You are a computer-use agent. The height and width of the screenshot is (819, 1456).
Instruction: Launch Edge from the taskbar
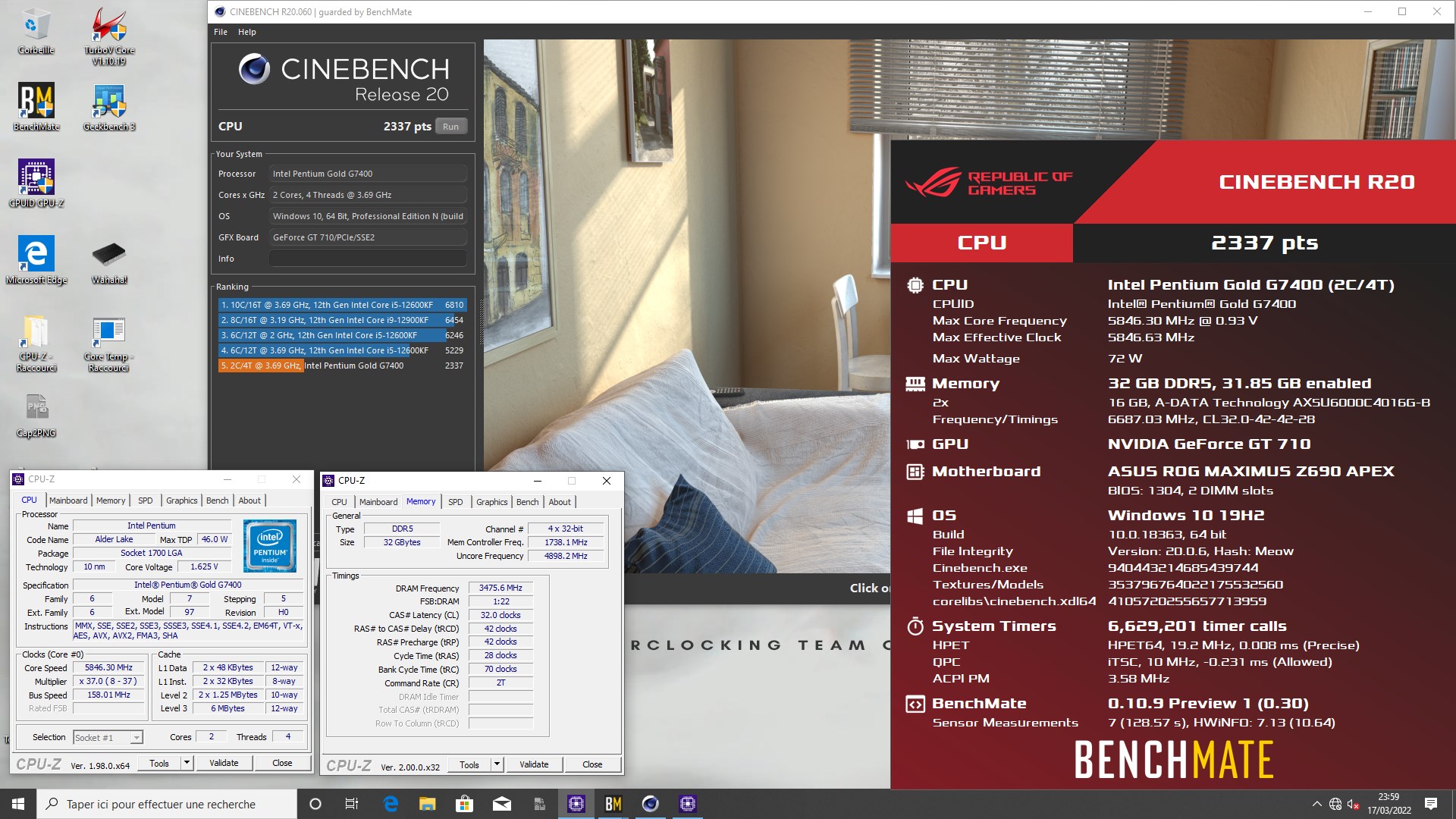(391, 804)
